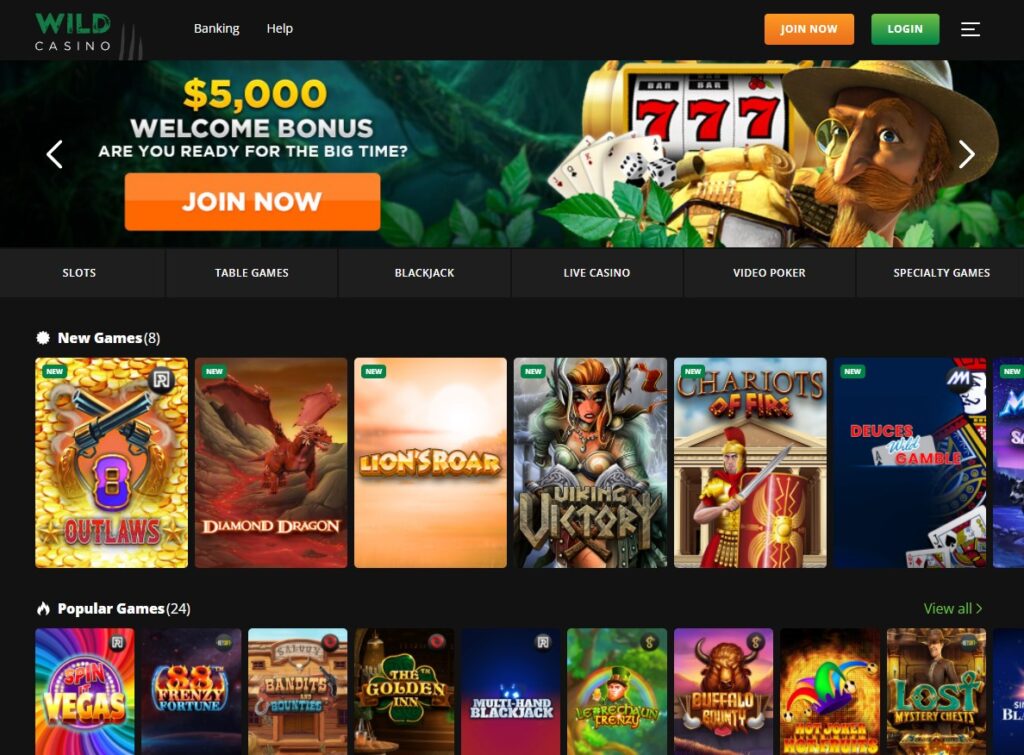Switch to the Live Casino tab
The height and width of the screenshot is (755, 1024).
597,272
